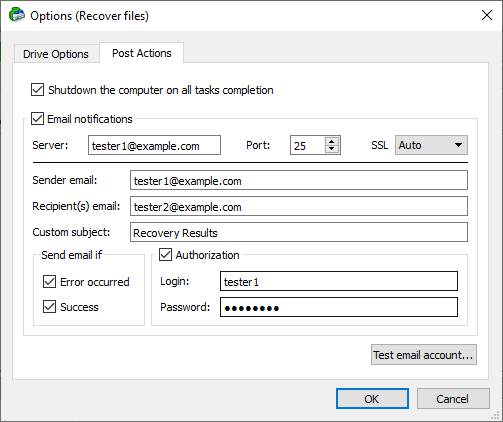The image size is (503, 422).
Task: Uncheck the Success email option
Action: coord(49,307)
